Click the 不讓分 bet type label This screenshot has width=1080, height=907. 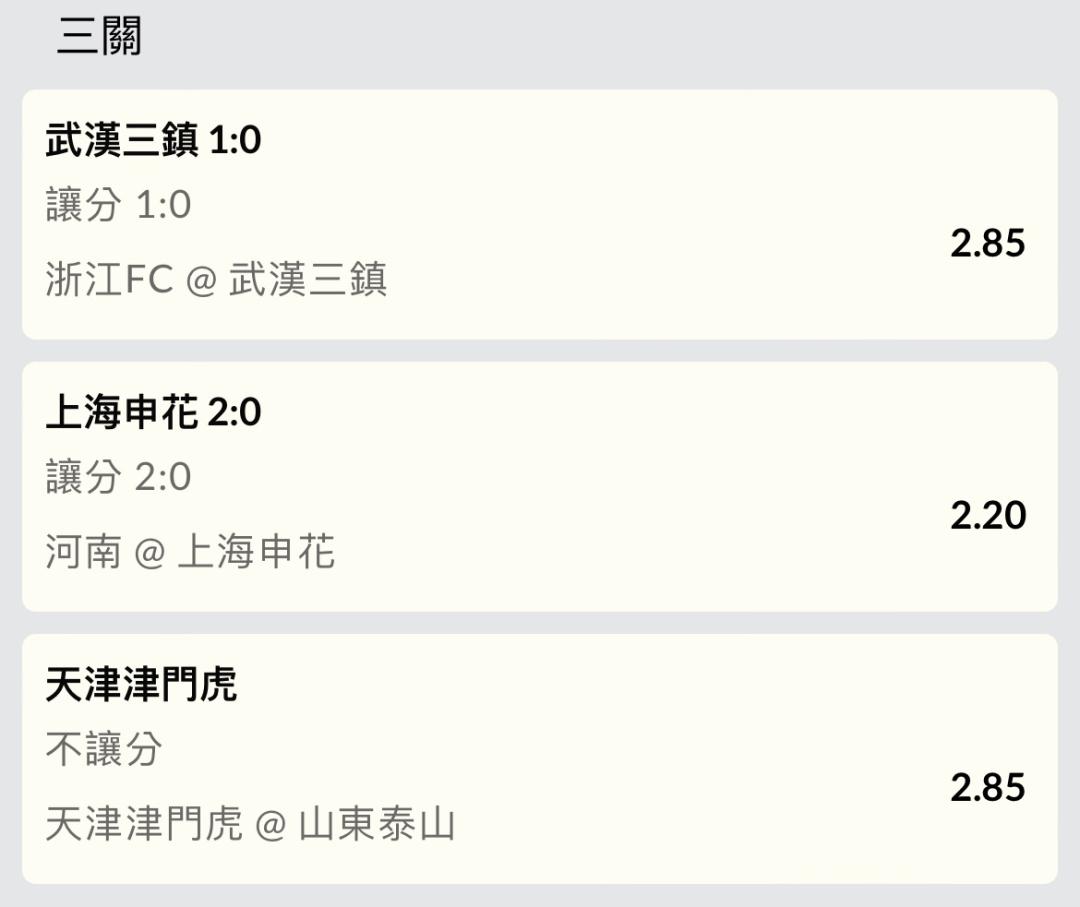[104, 749]
